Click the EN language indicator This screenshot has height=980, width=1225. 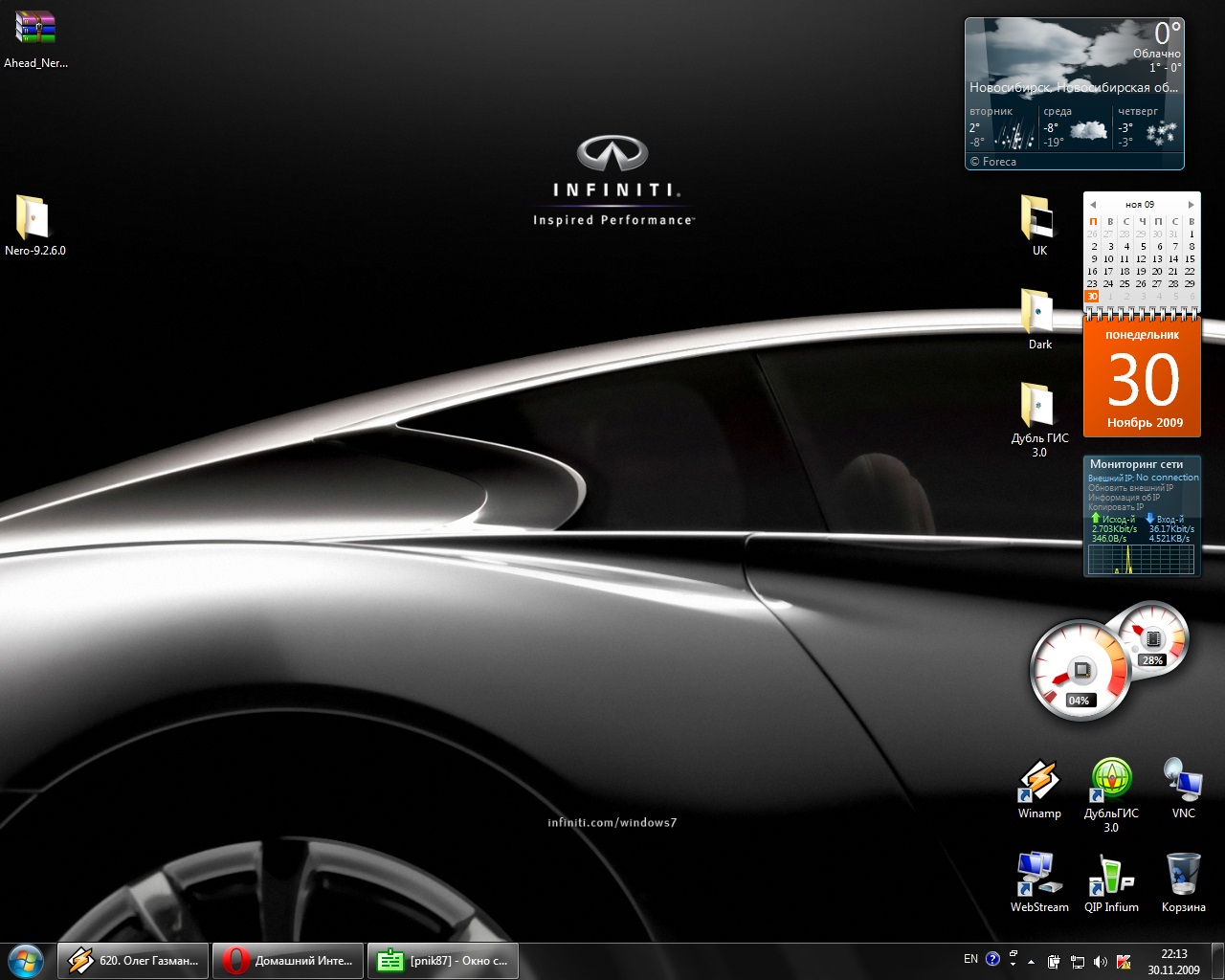(970, 959)
